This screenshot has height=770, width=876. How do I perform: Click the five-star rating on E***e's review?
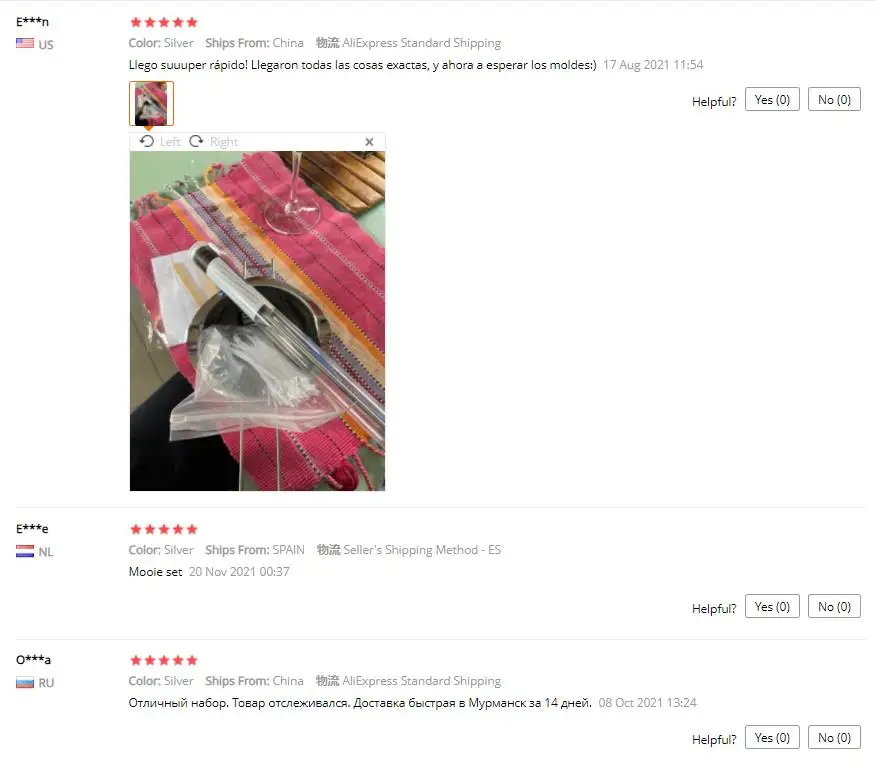coord(164,529)
